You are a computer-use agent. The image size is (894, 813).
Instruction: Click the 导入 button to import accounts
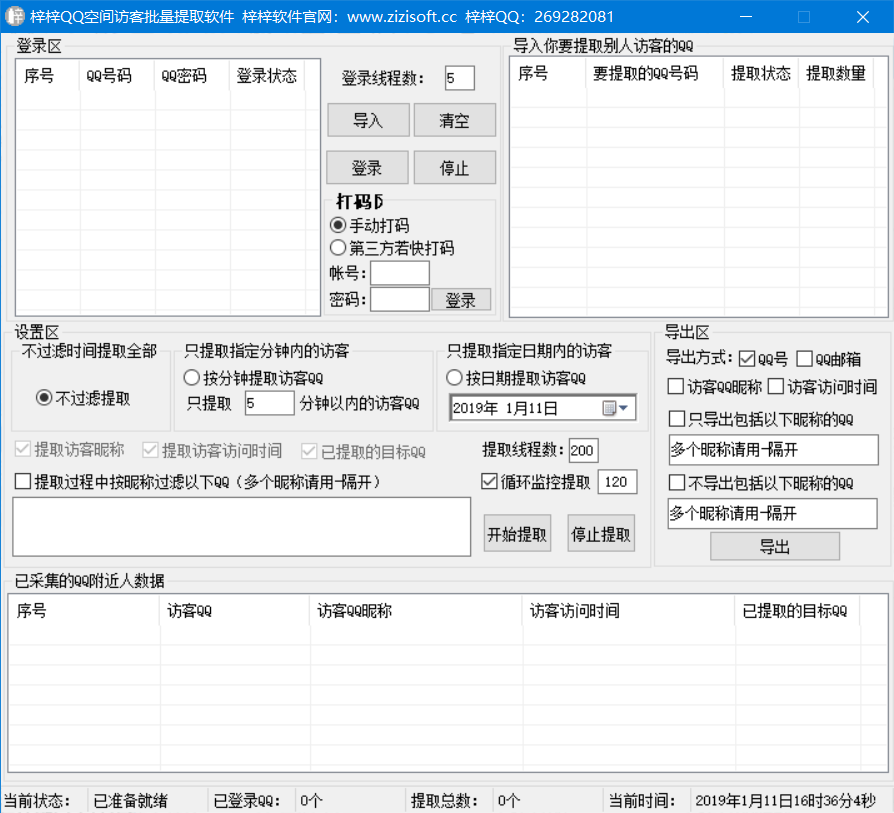[x=369, y=120]
